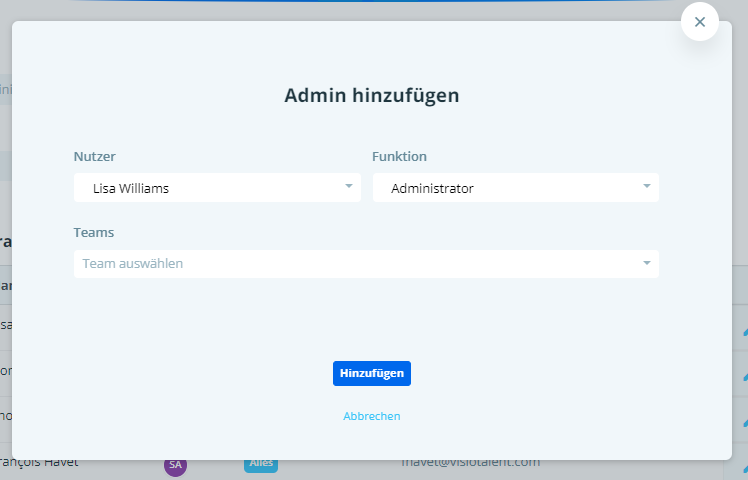The height and width of the screenshot is (480, 748).
Task: Click the purple SA avatar icon
Action: point(176,465)
